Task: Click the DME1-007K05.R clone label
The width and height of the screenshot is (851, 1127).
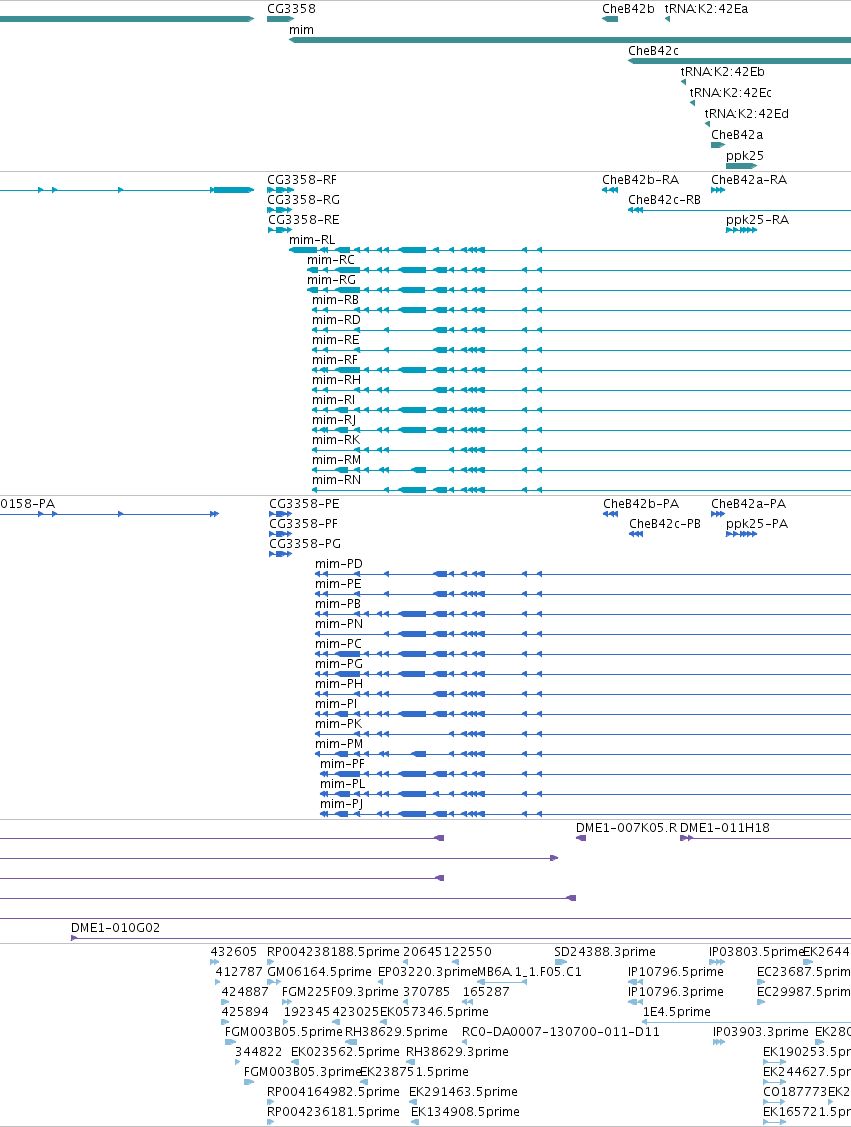Action: click(626, 828)
